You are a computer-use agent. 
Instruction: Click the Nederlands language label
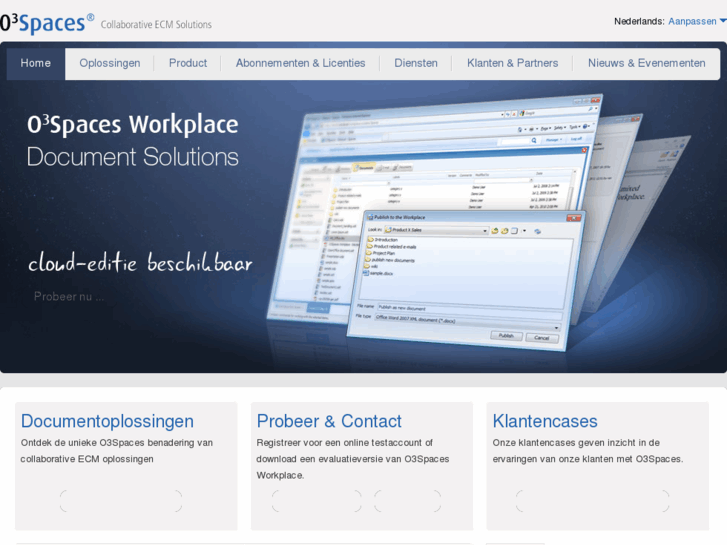(x=639, y=21)
